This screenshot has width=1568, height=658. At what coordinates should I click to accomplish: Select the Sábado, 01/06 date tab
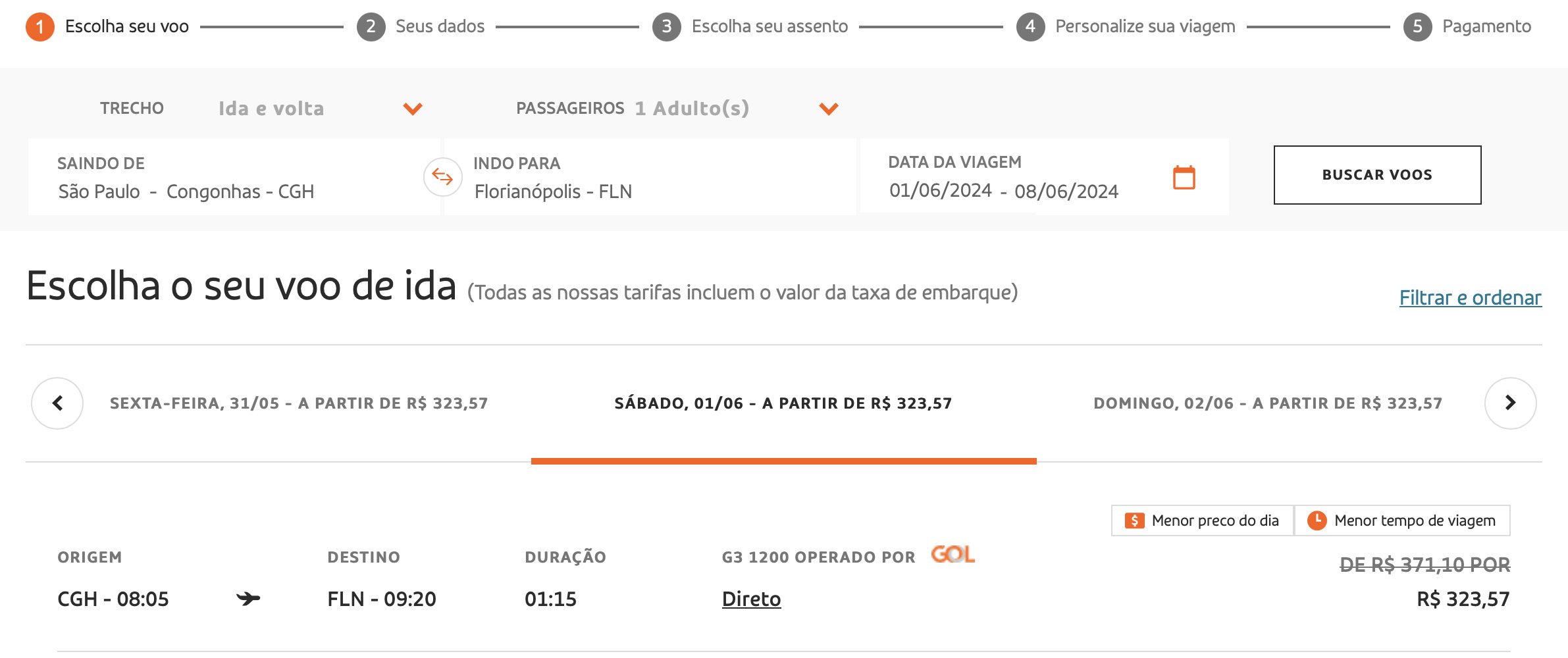point(783,403)
